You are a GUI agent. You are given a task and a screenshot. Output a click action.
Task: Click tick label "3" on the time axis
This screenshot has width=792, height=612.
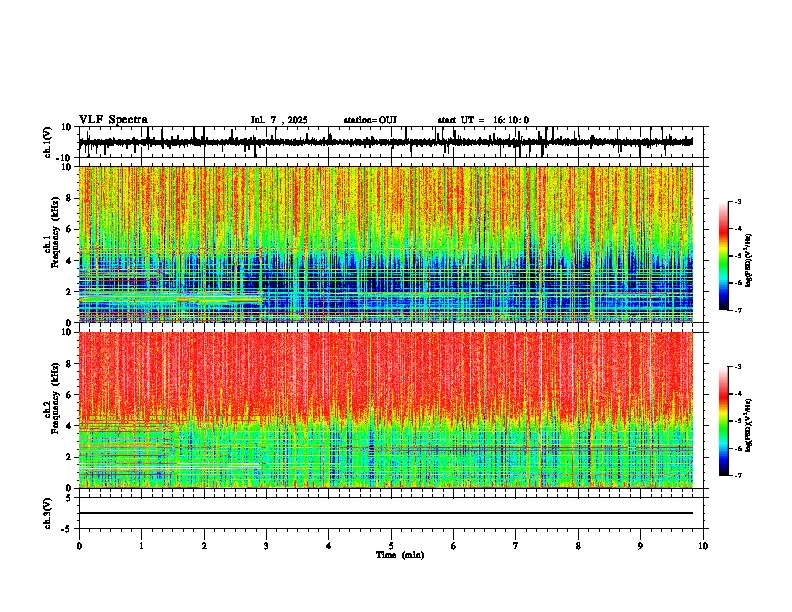pyautogui.click(x=266, y=546)
